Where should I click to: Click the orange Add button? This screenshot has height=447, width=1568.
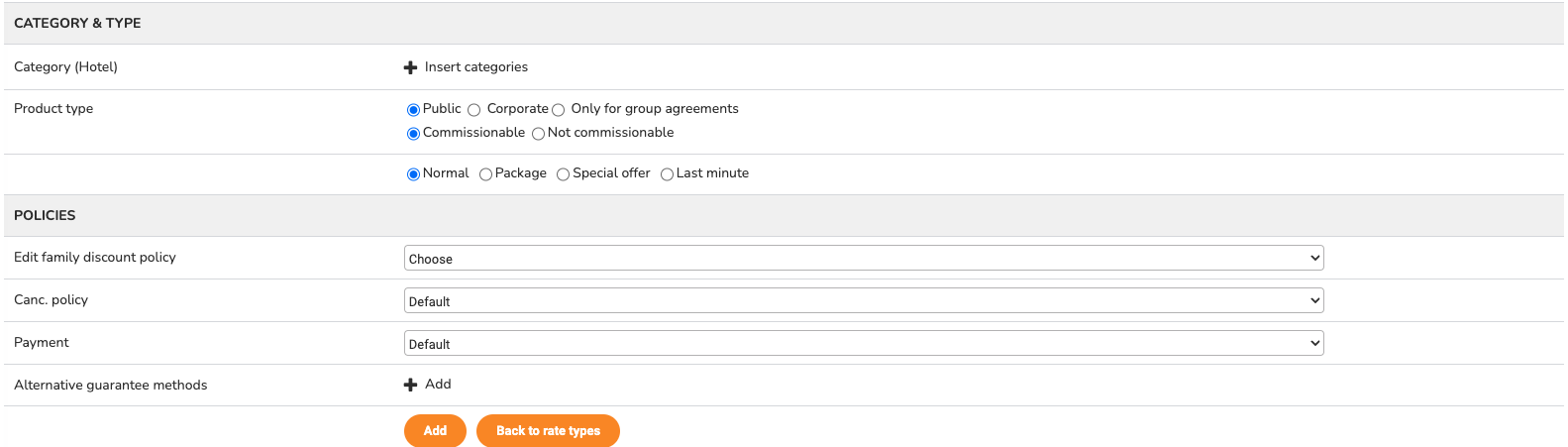[x=435, y=430]
